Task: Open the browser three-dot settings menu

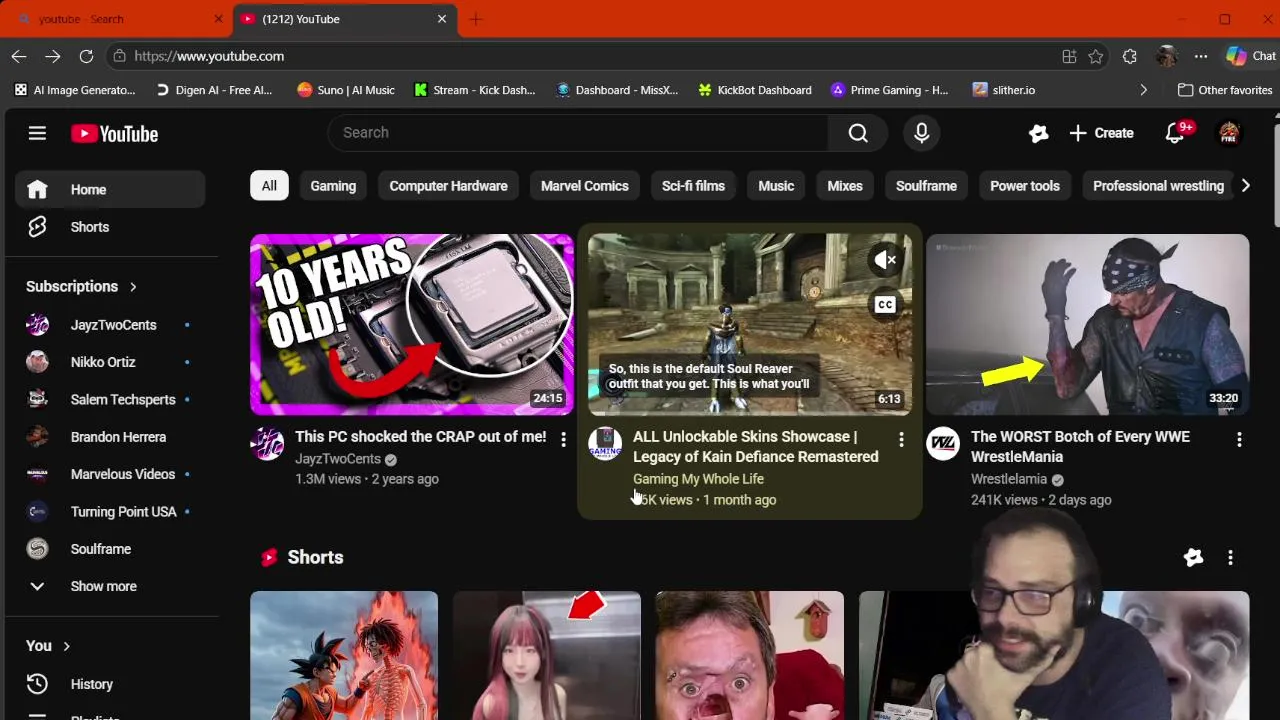Action: pyautogui.click(x=1201, y=56)
